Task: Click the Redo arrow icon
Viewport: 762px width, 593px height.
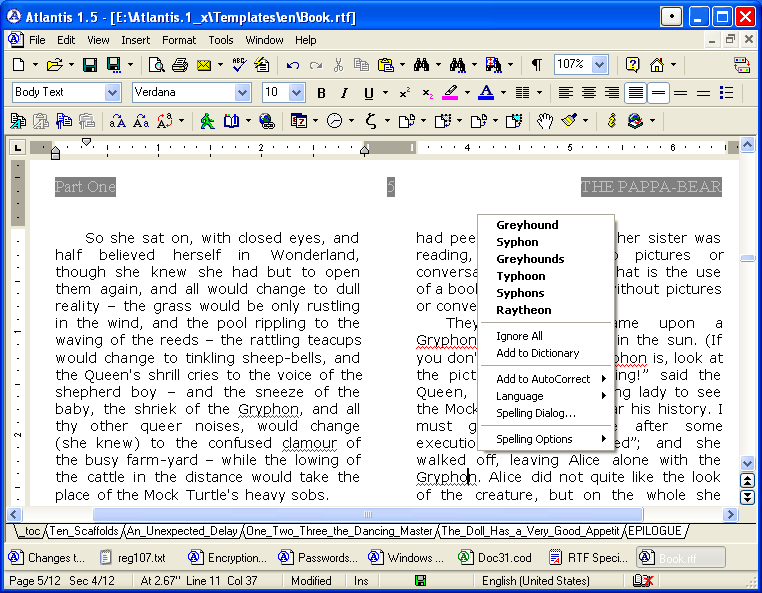Action: (316, 65)
